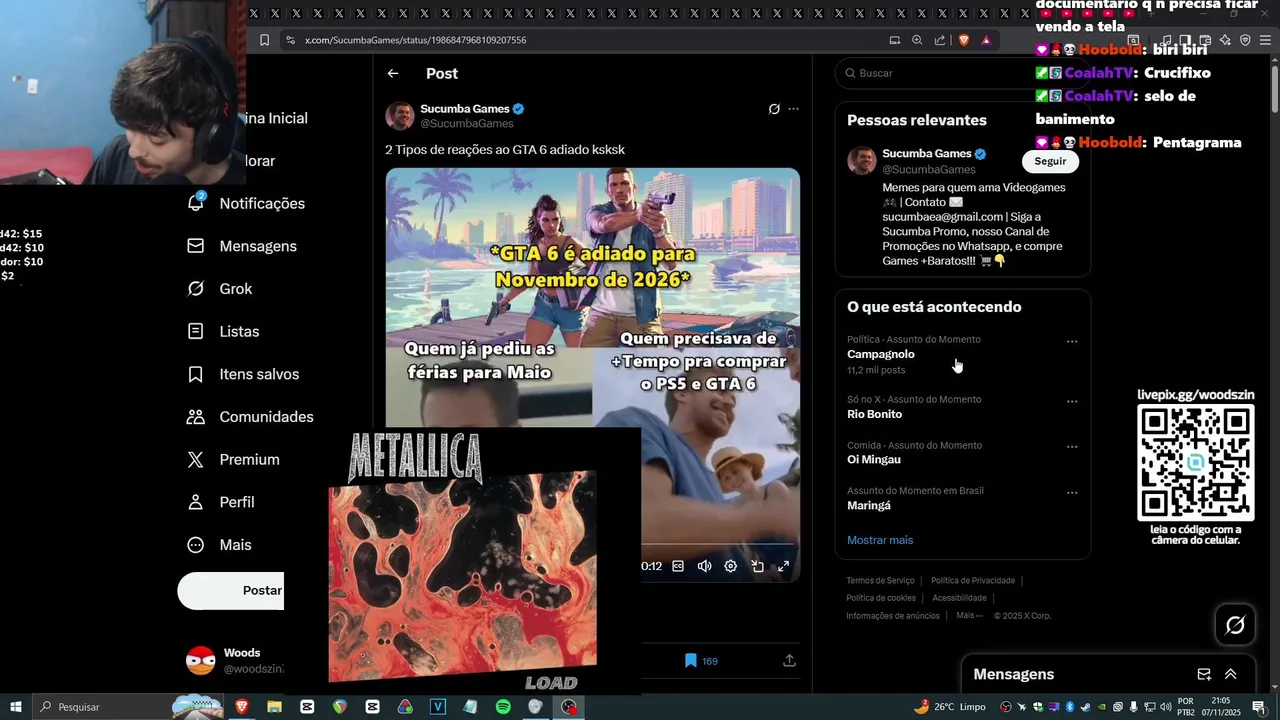The height and width of the screenshot is (720, 1280).
Task: Open Listas in sidebar
Action: click(223, 331)
